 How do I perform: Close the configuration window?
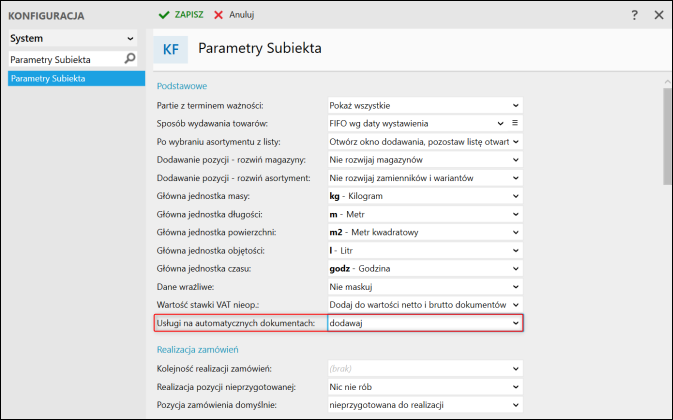pos(659,16)
